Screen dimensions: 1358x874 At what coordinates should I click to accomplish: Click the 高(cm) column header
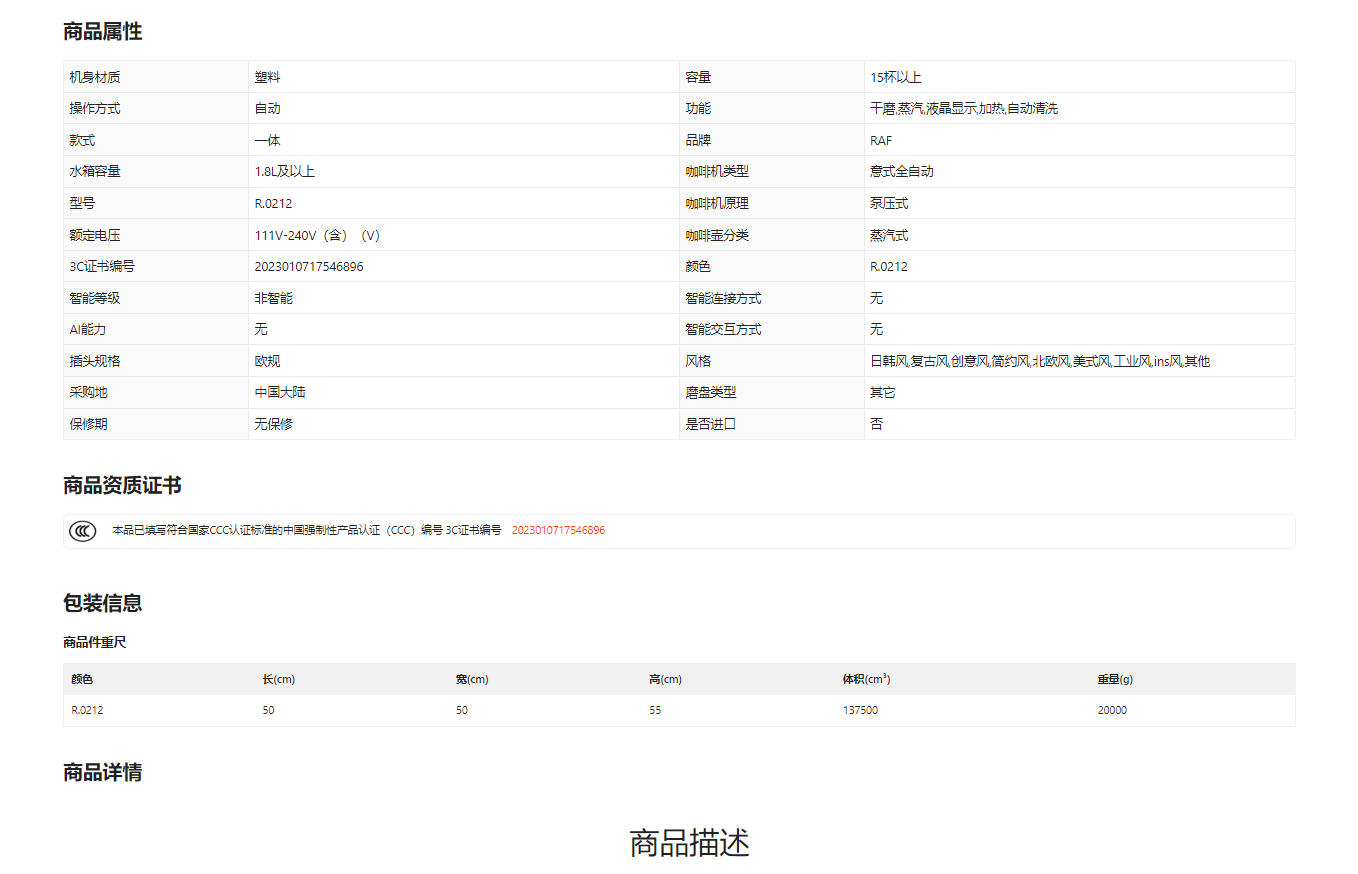[665, 679]
